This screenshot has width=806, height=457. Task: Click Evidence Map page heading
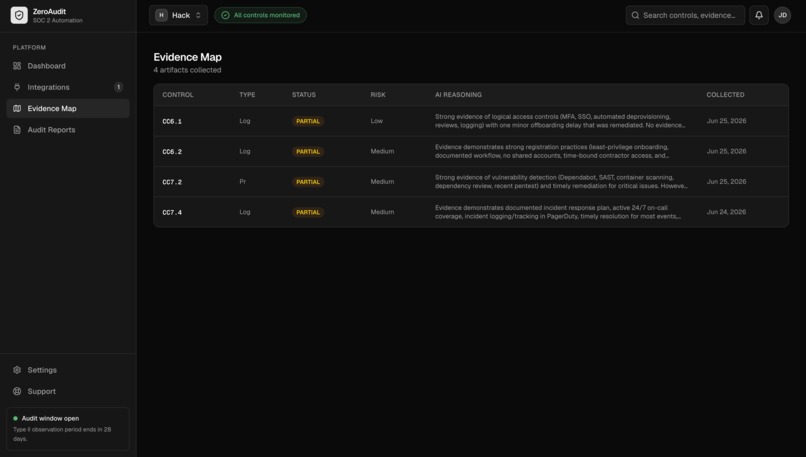click(x=188, y=57)
